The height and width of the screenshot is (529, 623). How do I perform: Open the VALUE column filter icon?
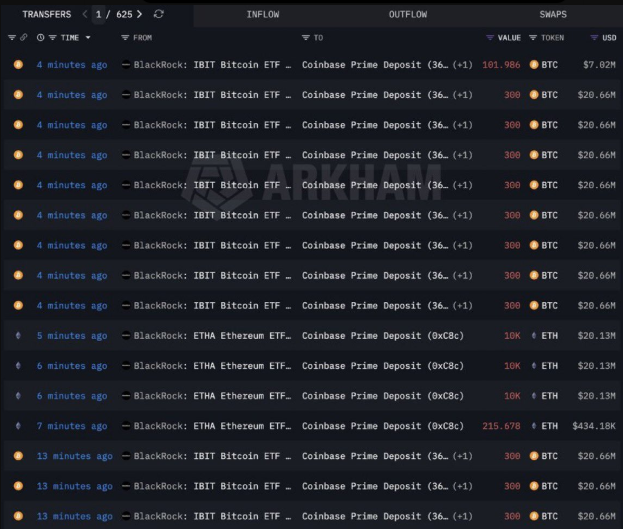(x=490, y=38)
